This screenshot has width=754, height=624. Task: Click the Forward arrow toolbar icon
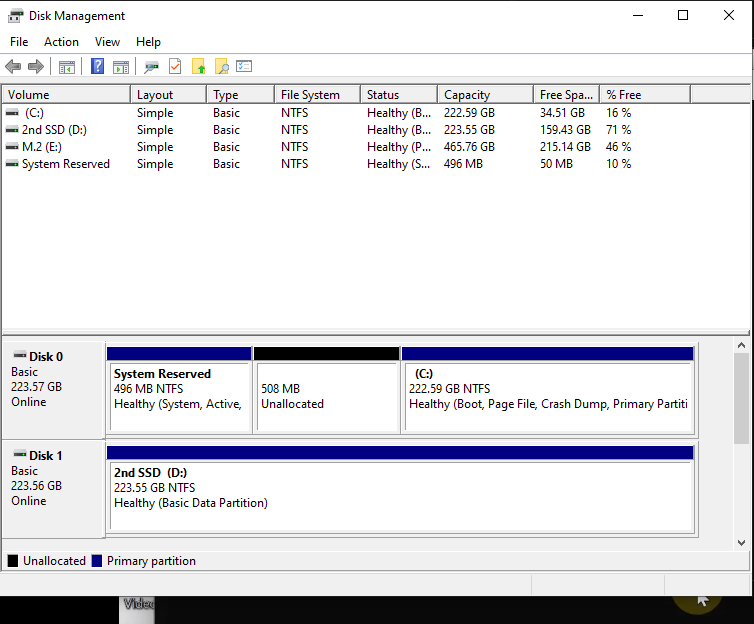pyautogui.click(x=36, y=67)
